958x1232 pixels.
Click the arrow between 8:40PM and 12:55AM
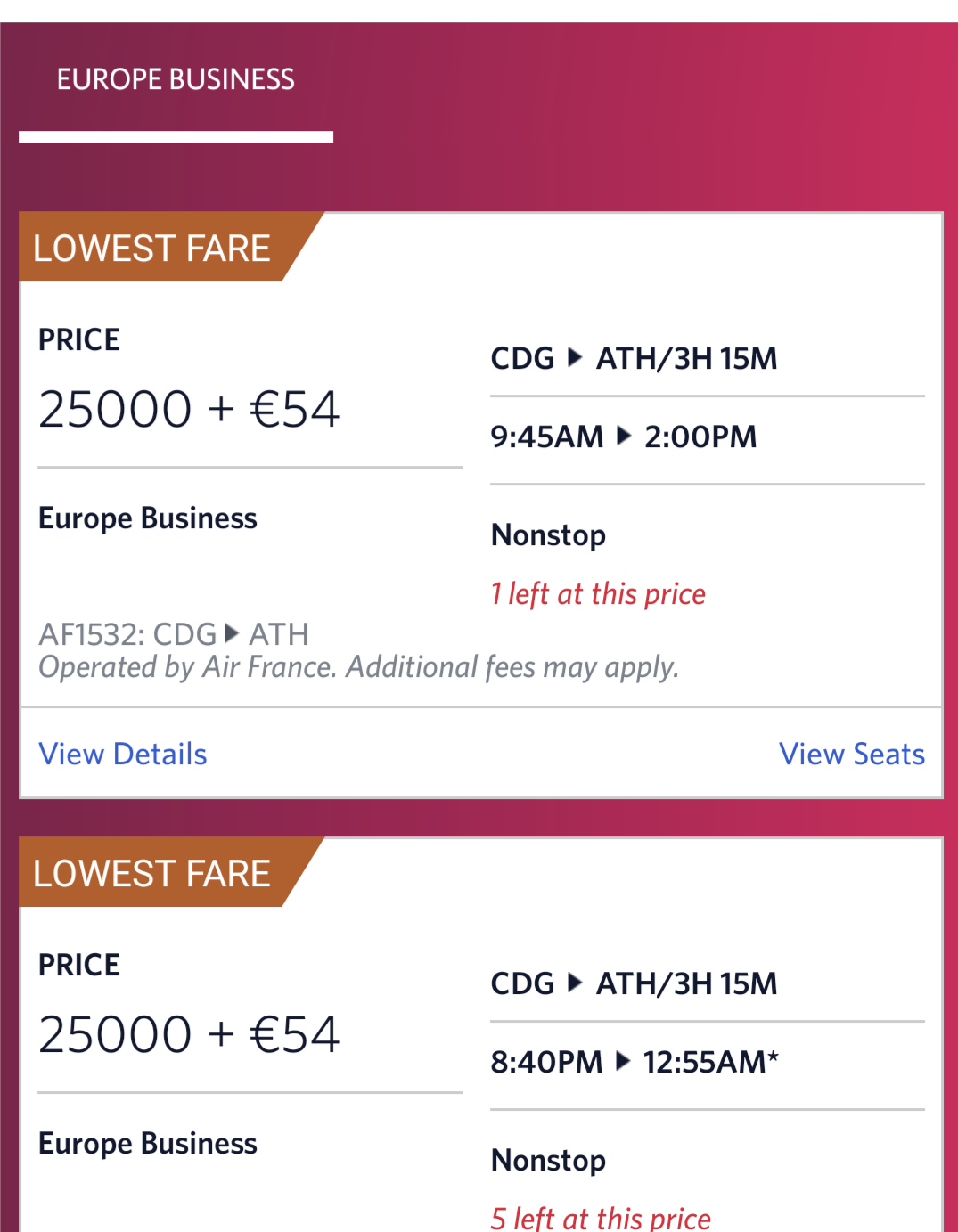[x=624, y=1062]
